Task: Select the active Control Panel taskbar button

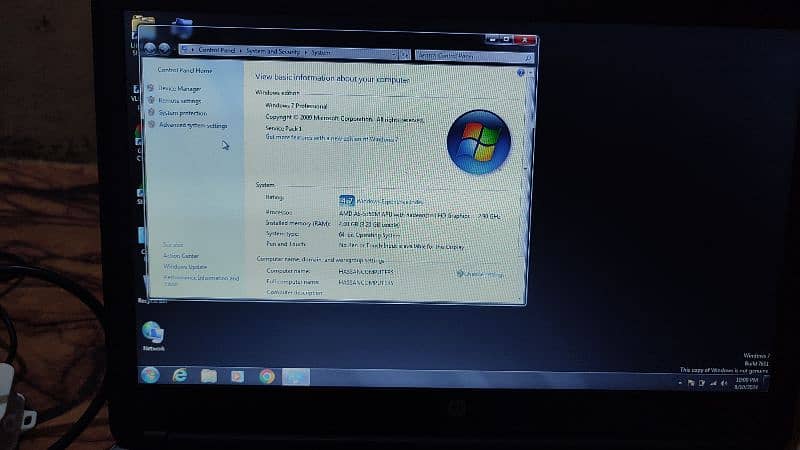Action: coord(296,377)
